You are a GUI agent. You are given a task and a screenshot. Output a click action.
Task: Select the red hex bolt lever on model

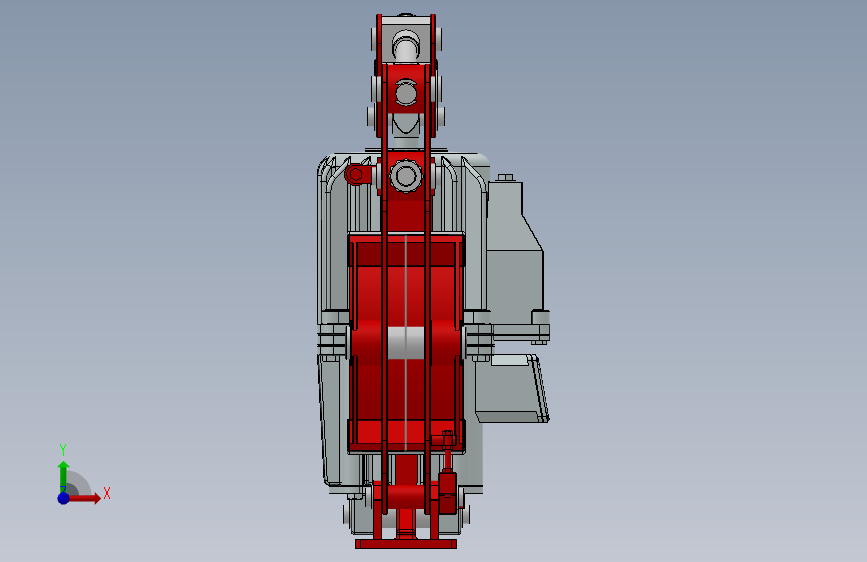tap(358, 175)
